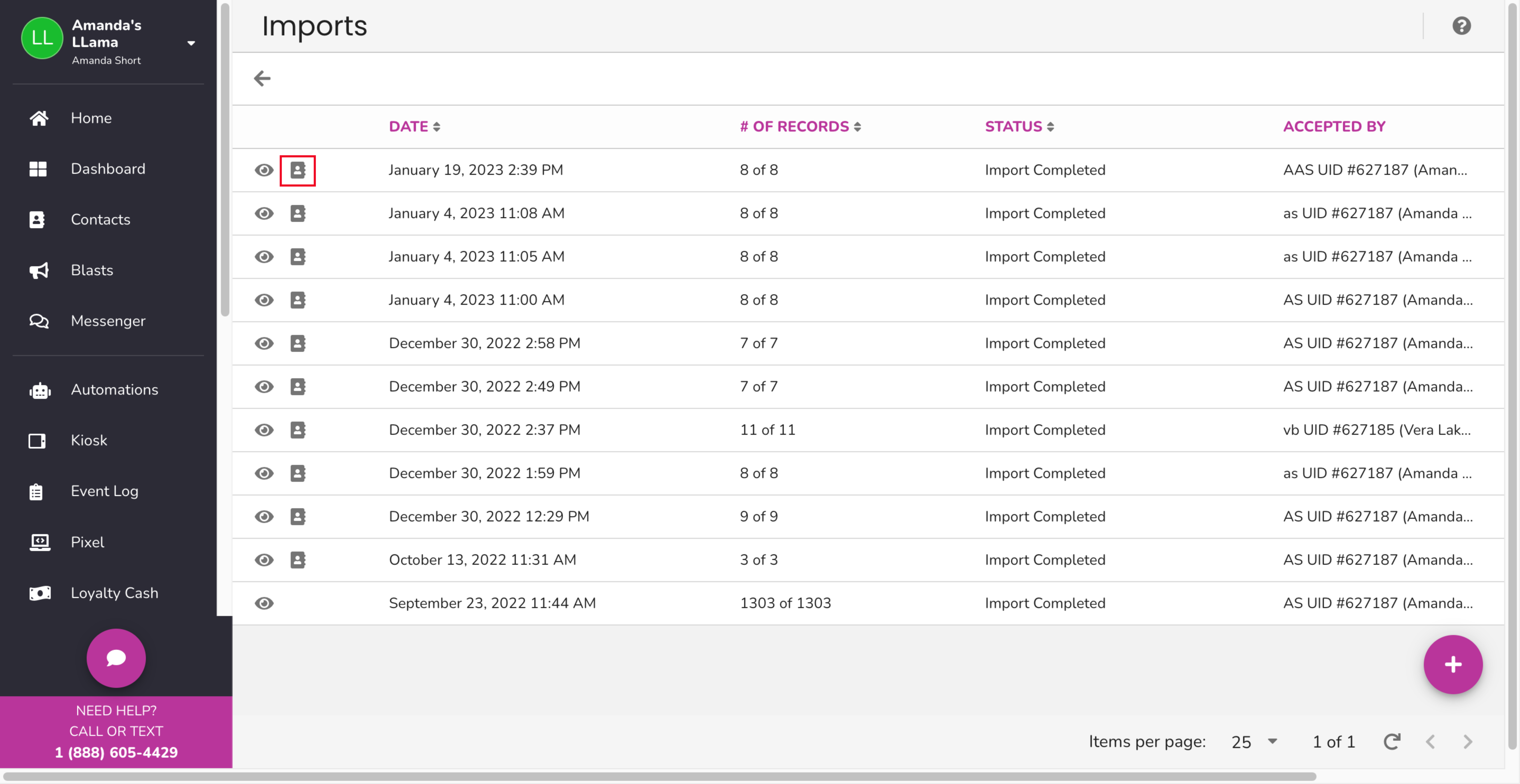
Task: View details eye for January 4, 2023 11:08 AM
Action: [x=264, y=213]
